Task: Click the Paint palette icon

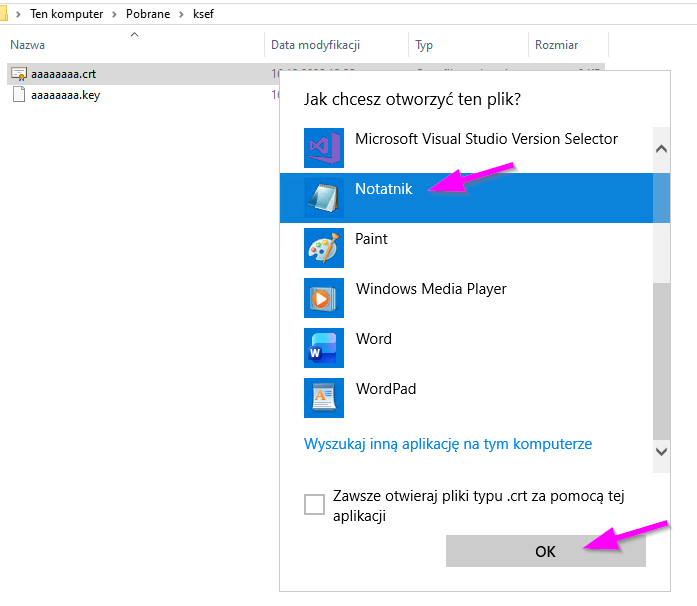Action: coord(323,248)
